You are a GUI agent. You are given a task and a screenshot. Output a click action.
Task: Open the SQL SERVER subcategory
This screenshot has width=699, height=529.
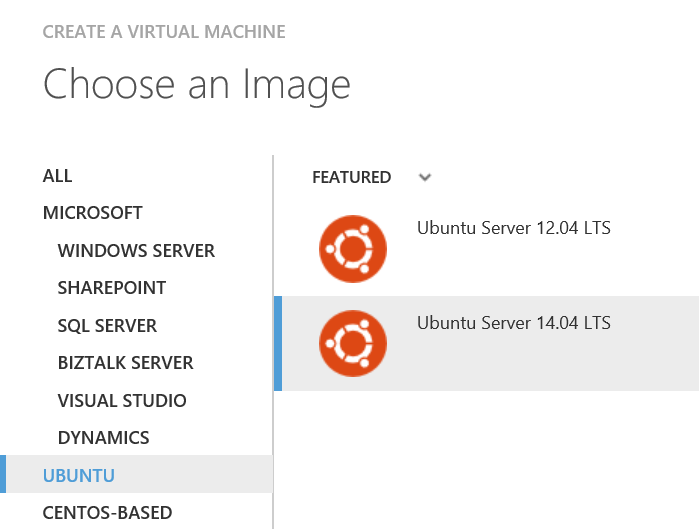click(x=107, y=326)
